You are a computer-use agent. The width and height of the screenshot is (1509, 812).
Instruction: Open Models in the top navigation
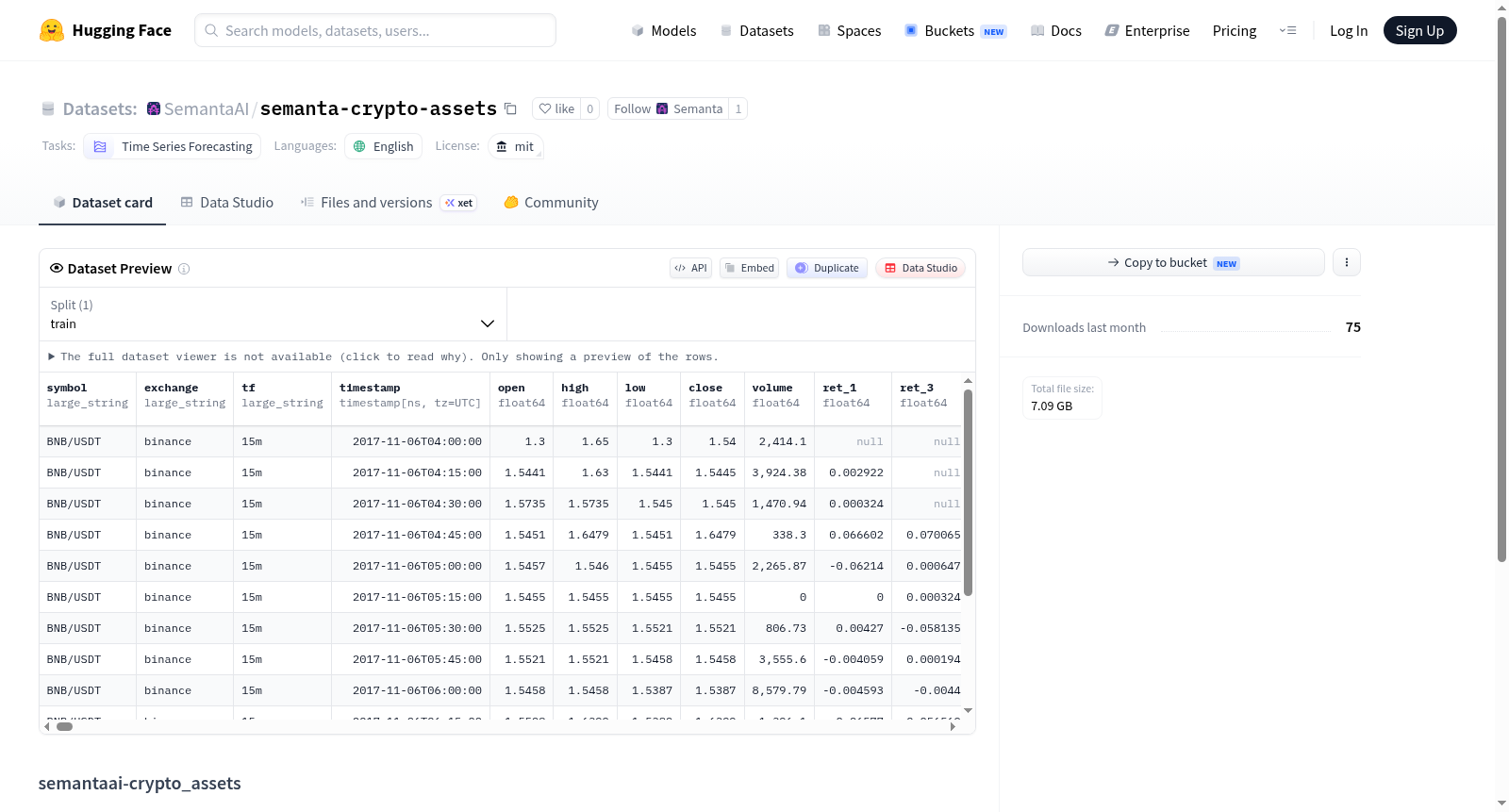(664, 30)
